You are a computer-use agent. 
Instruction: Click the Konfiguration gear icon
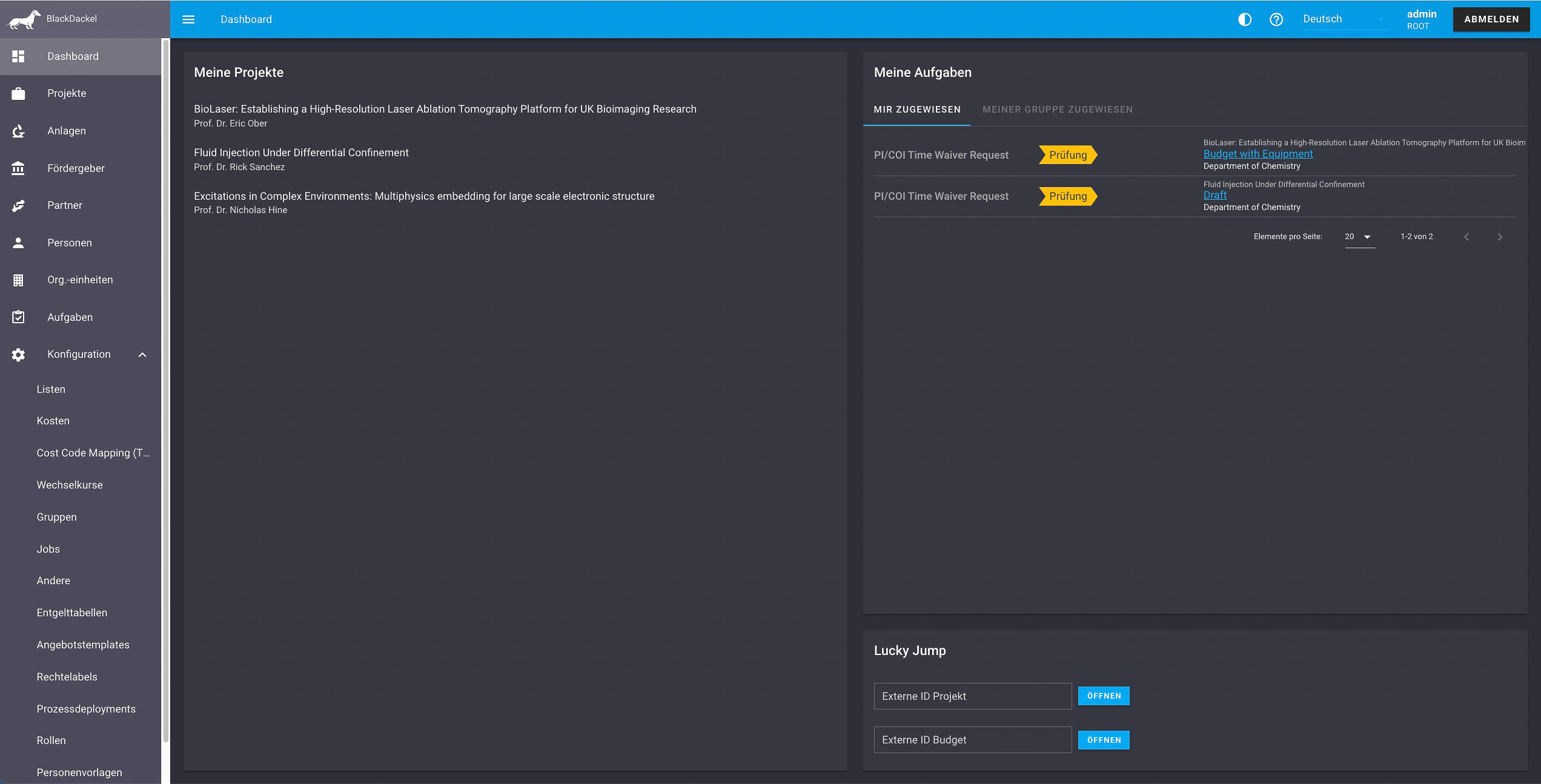(x=18, y=354)
